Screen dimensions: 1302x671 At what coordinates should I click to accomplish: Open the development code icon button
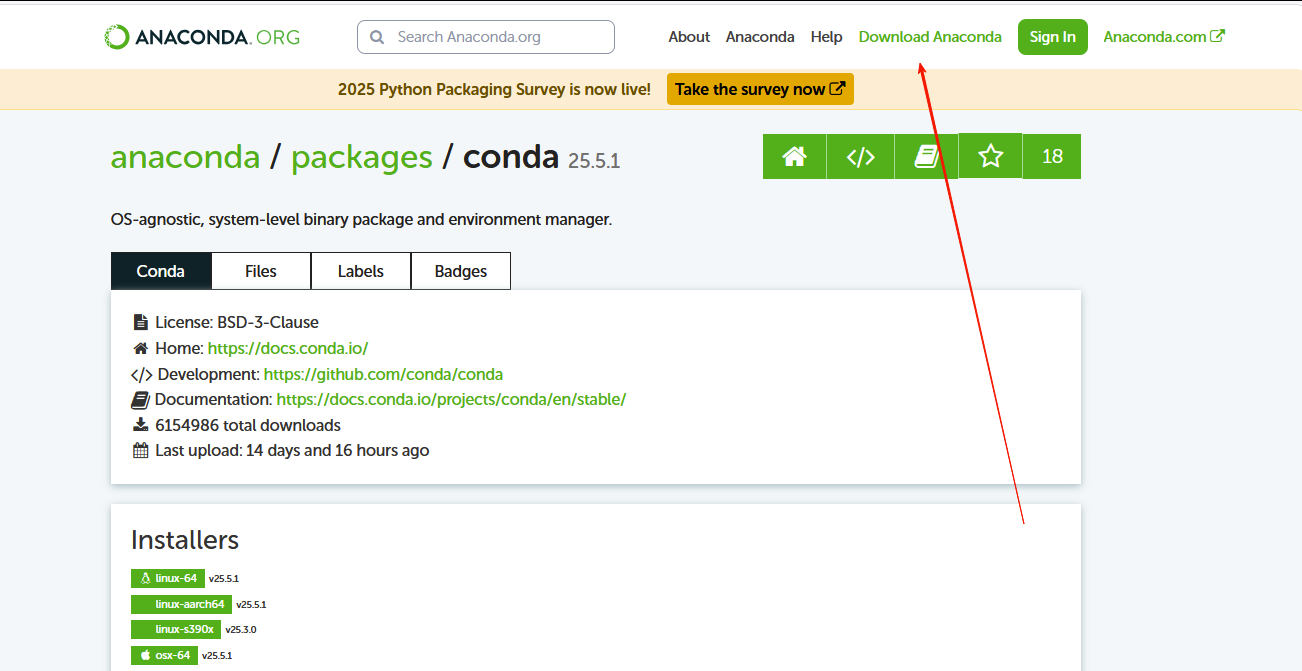pyautogui.click(x=861, y=156)
